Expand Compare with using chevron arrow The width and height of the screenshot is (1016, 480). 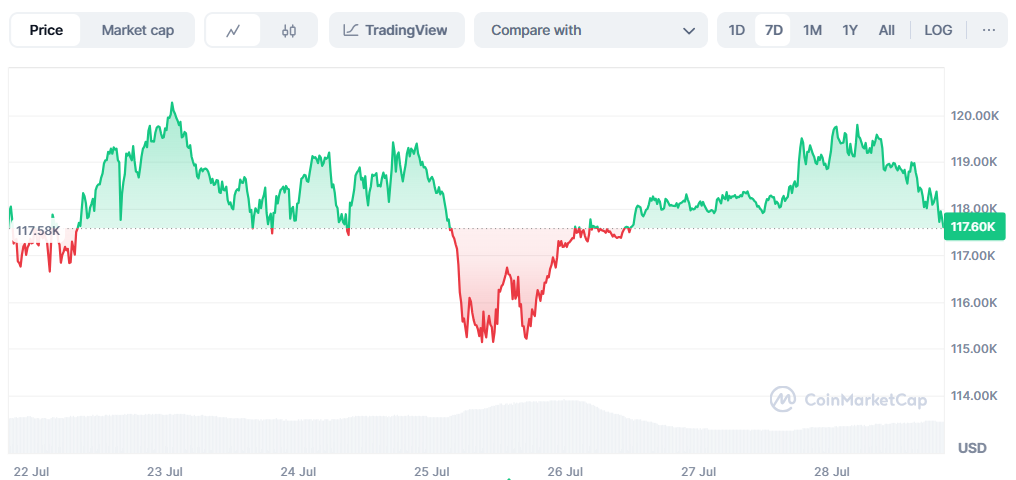coord(689,30)
